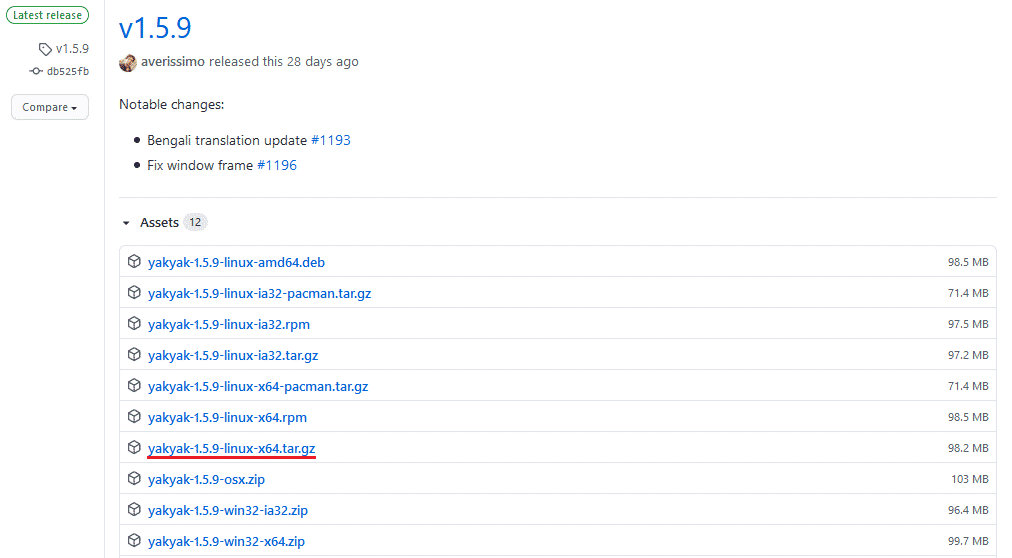The height and width of the screenshot is (558, 1012).
Task: Click the package icon beside yakyak-1.5.9-linux-x64.rpm
Action: coord(134,416)
